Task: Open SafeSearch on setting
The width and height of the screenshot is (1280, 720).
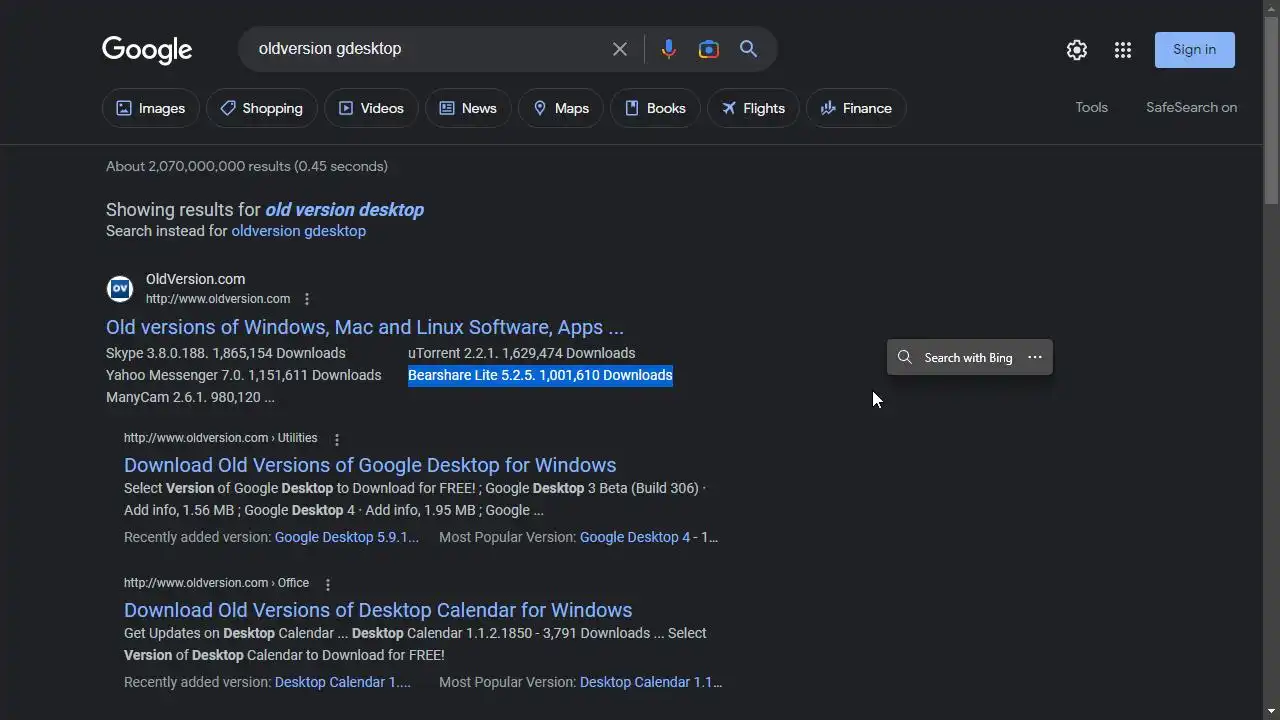Action: click(x=1191, y=107)
